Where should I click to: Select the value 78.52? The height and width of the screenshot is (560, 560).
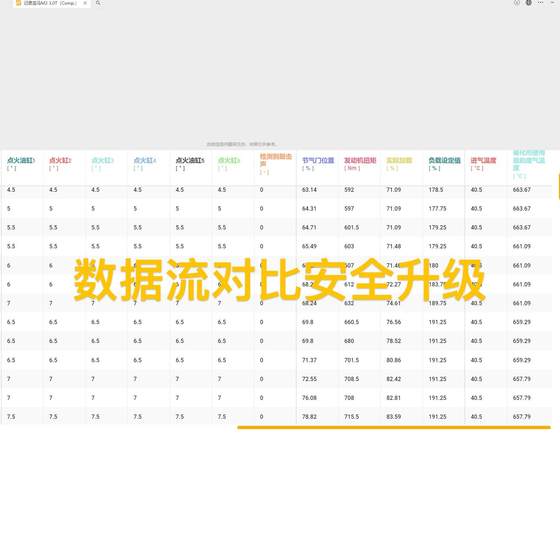point(394,341)
